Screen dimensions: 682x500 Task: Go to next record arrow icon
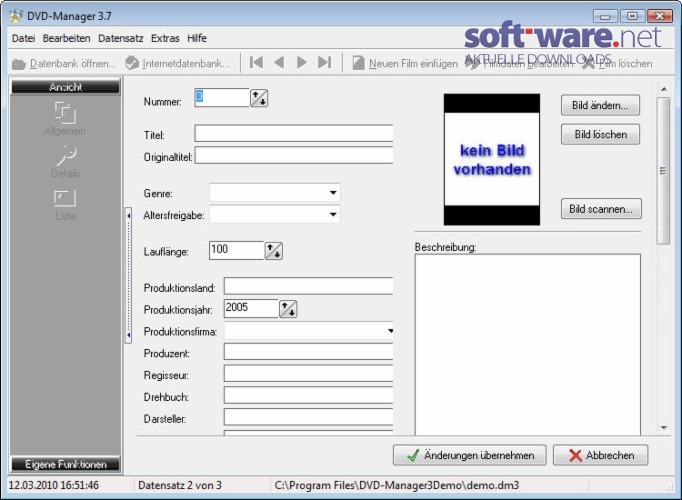tap(301, 63)
